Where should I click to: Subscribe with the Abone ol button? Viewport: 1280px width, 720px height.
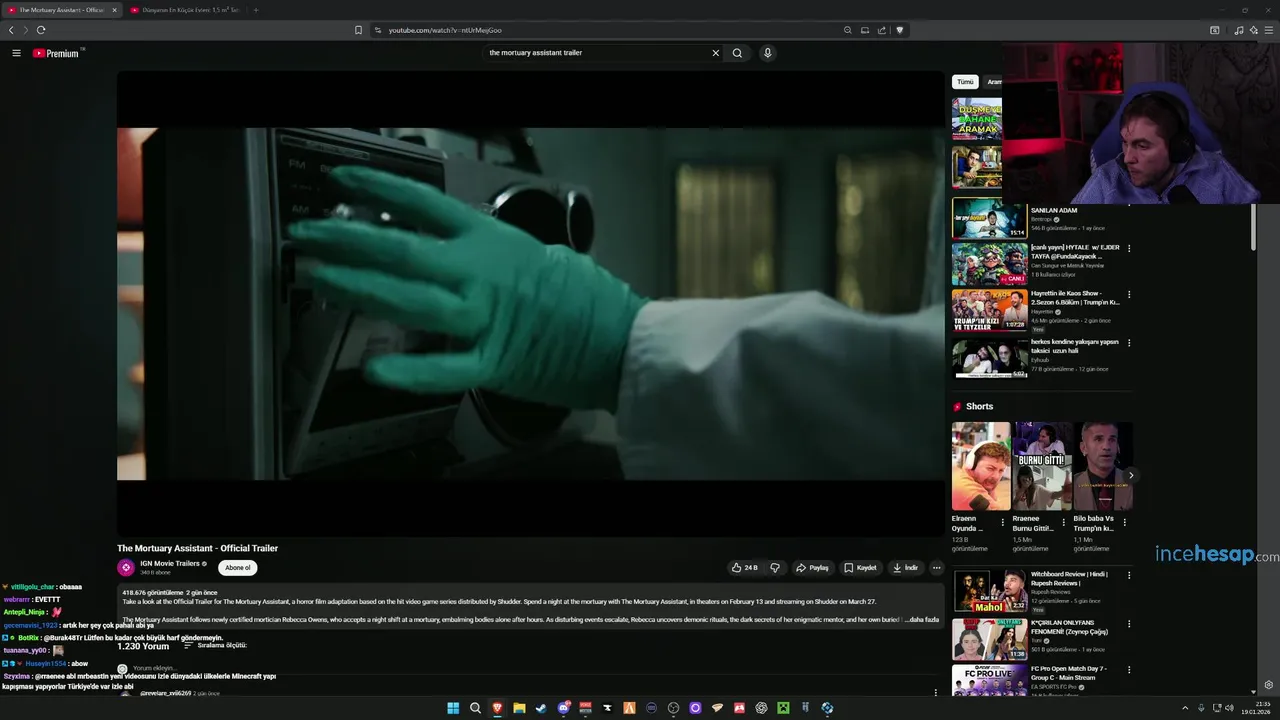(x=238, y=567)
